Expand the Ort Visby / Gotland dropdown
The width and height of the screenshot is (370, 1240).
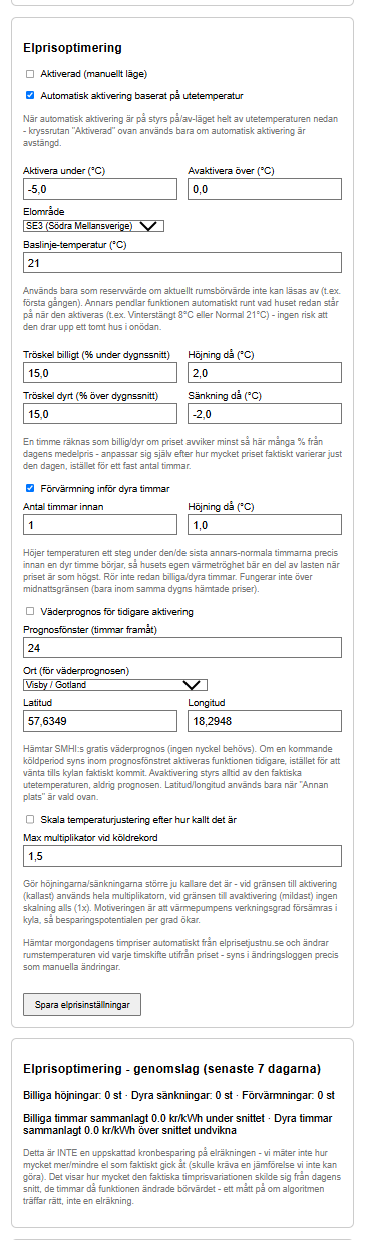(x=115, y=657)
